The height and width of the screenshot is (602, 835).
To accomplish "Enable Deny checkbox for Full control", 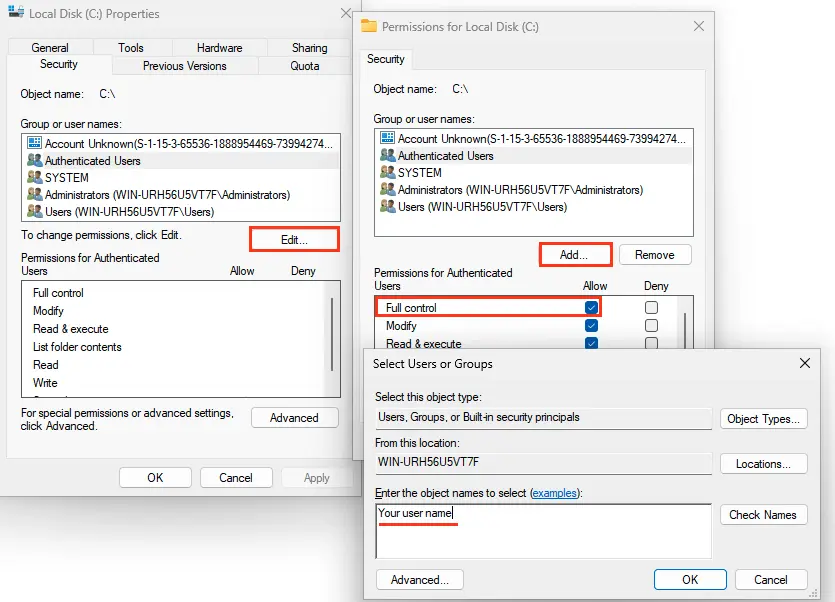I will 652,308.
